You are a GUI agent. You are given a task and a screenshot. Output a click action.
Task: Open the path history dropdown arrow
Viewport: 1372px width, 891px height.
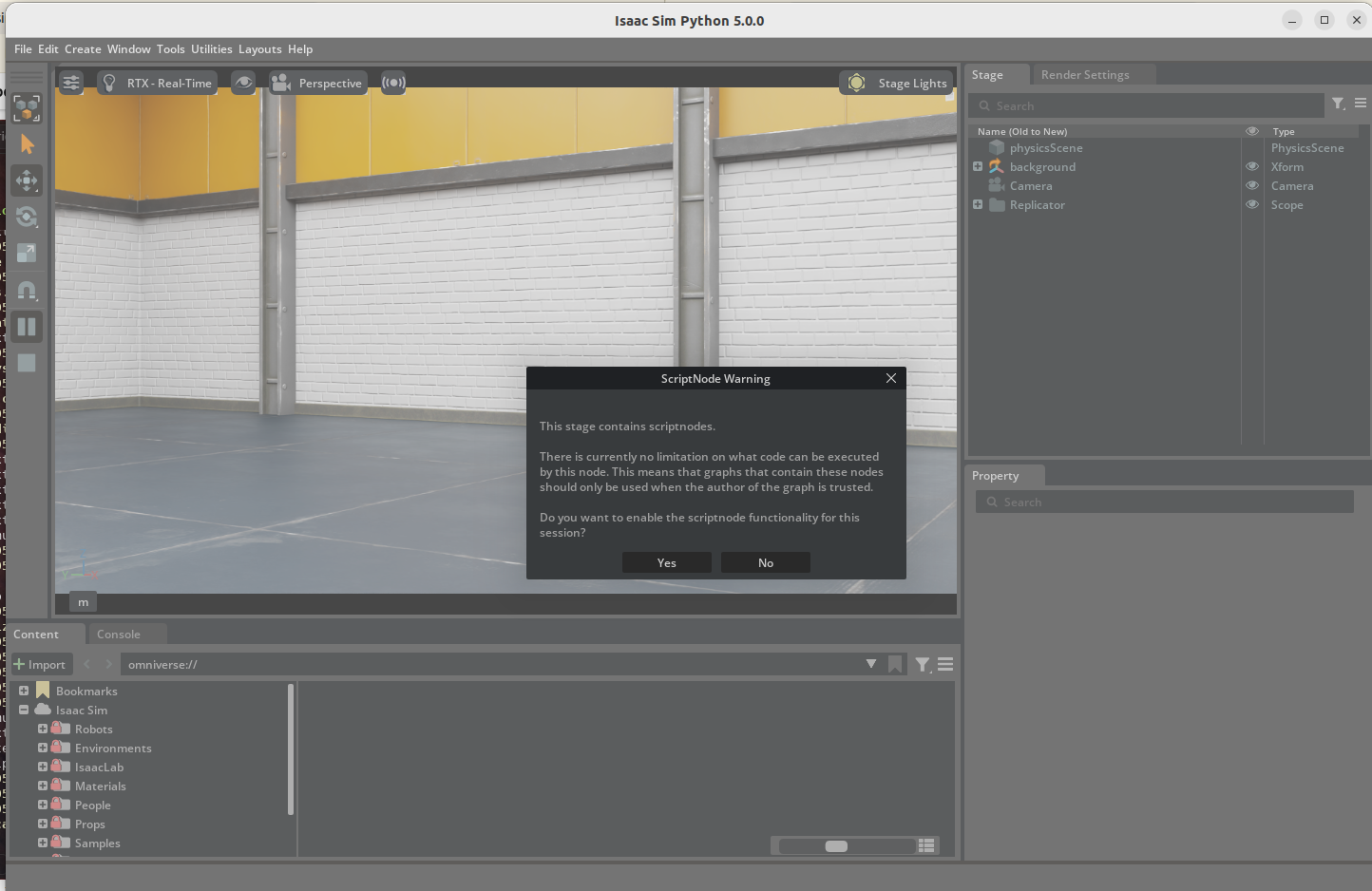(x=871, y=664)
